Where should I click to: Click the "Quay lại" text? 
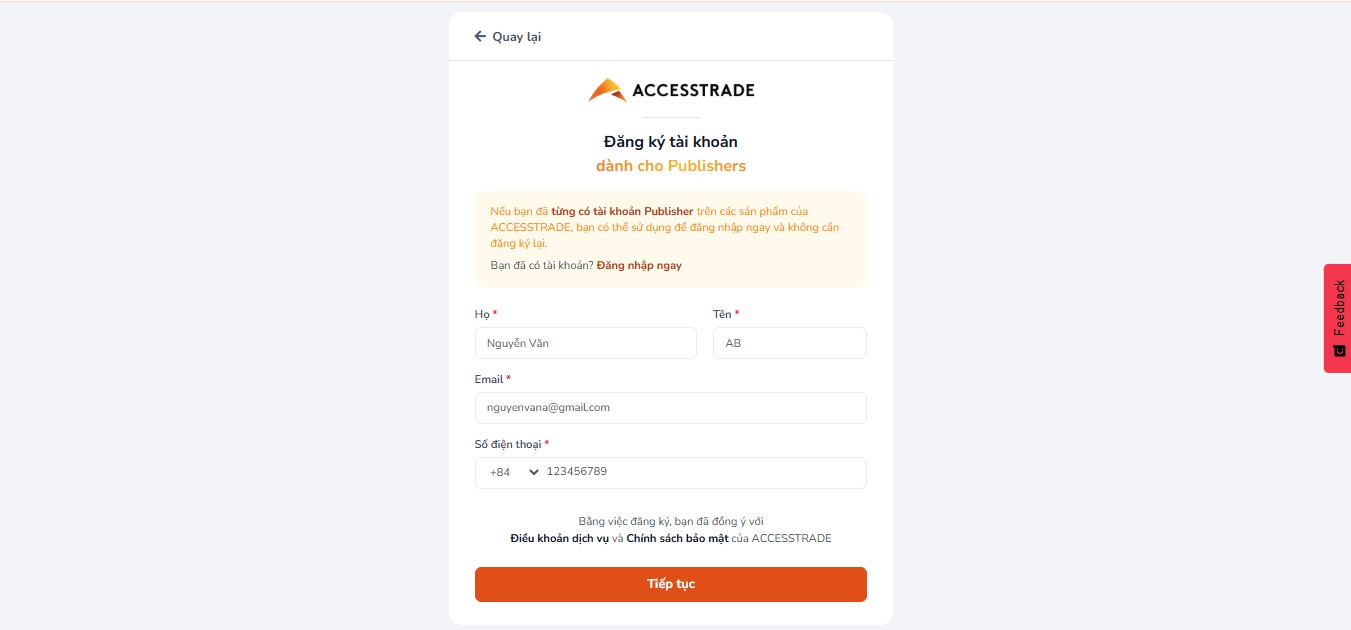(517, 37)
